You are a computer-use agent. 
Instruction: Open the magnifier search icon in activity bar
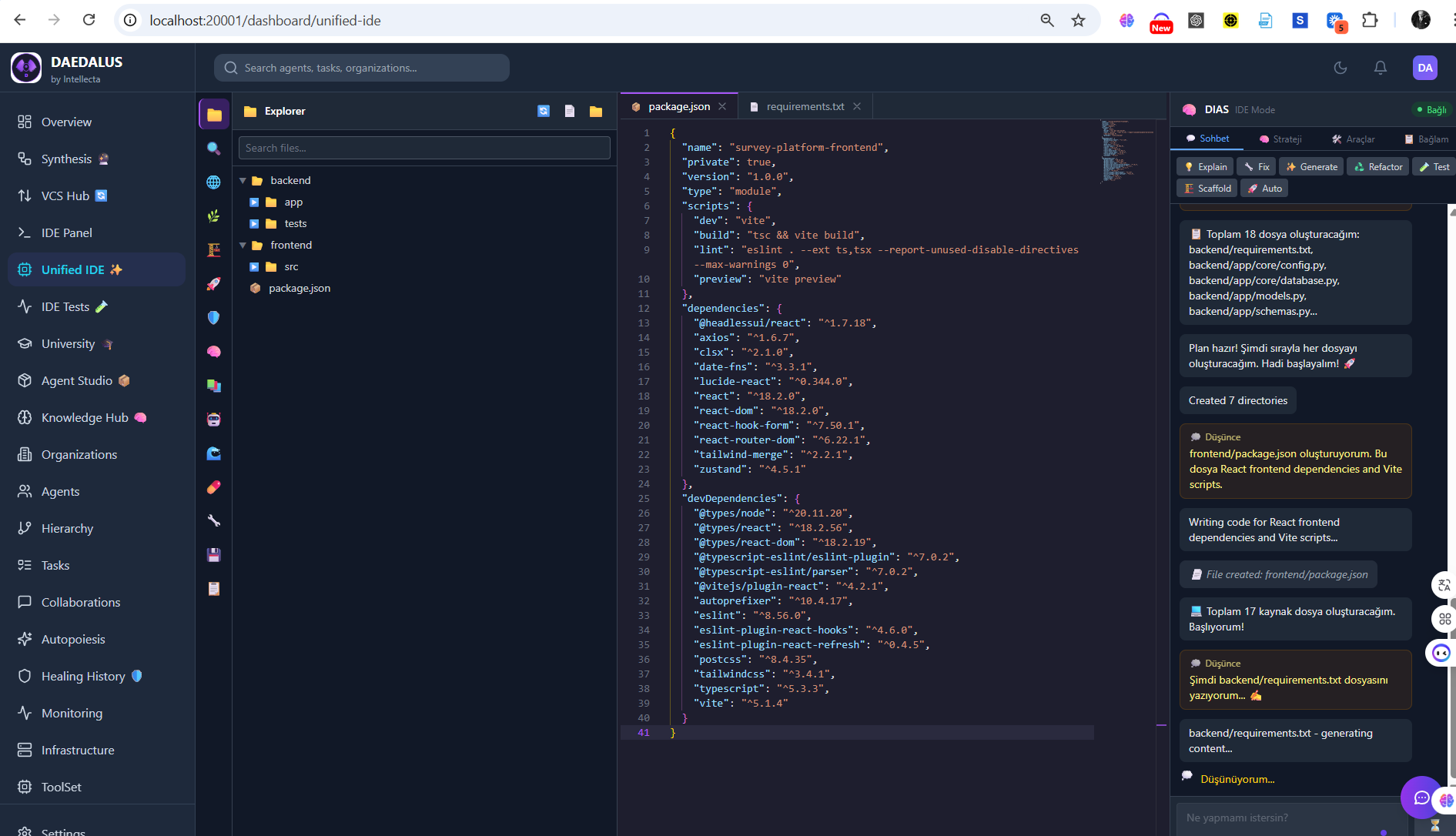tap(214, 149)
